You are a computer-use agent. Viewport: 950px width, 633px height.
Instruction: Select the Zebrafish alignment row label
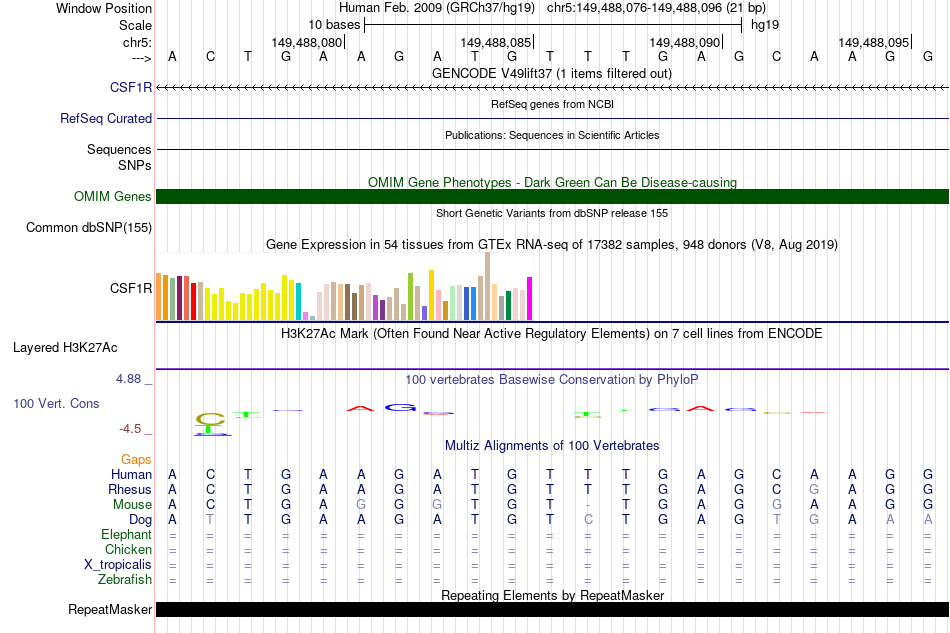pyautogui.click(x=125, y=580)
